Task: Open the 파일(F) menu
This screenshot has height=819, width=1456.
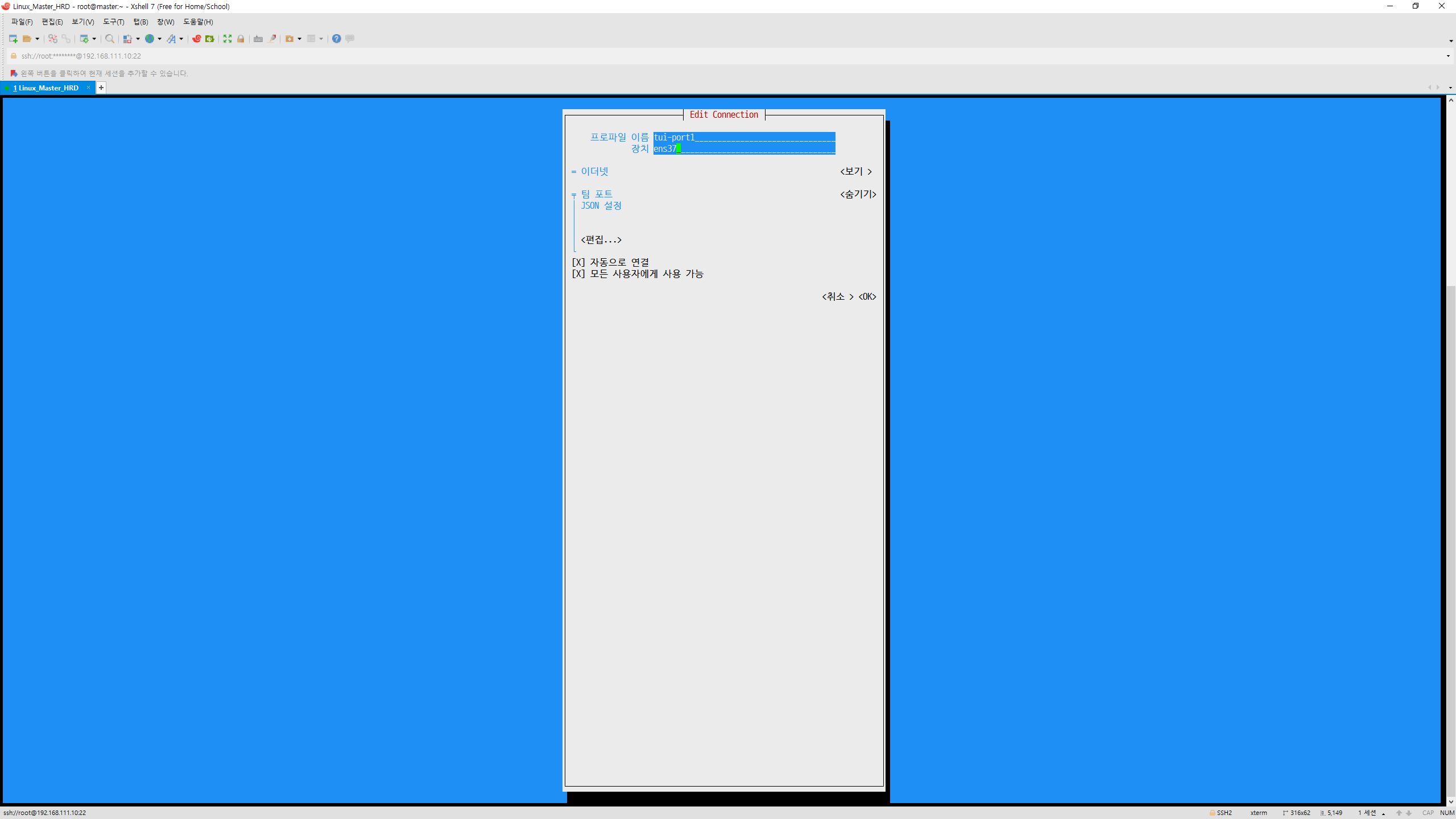Action: (22, 22)
